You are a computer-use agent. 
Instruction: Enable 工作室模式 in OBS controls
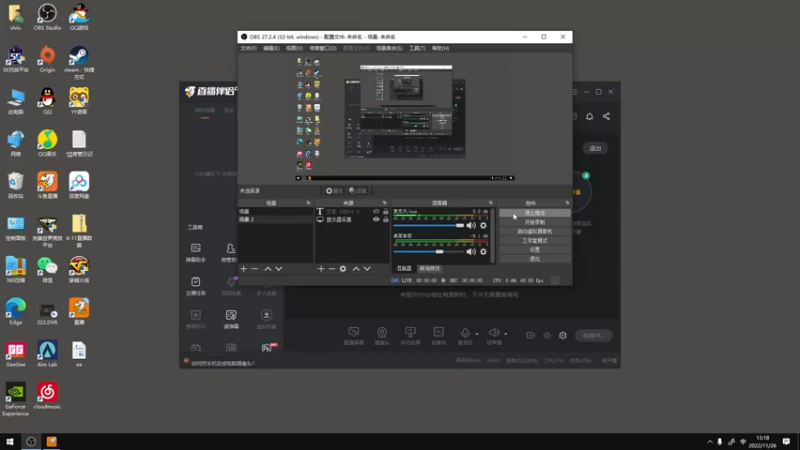[535, 240]
